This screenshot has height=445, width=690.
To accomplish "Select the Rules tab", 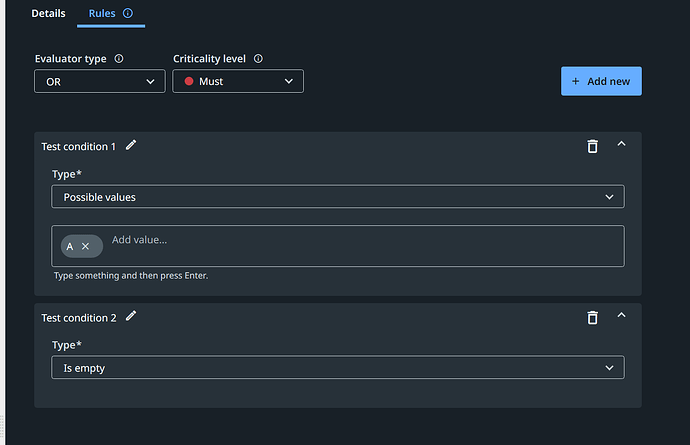I will (x=102, y=14).
